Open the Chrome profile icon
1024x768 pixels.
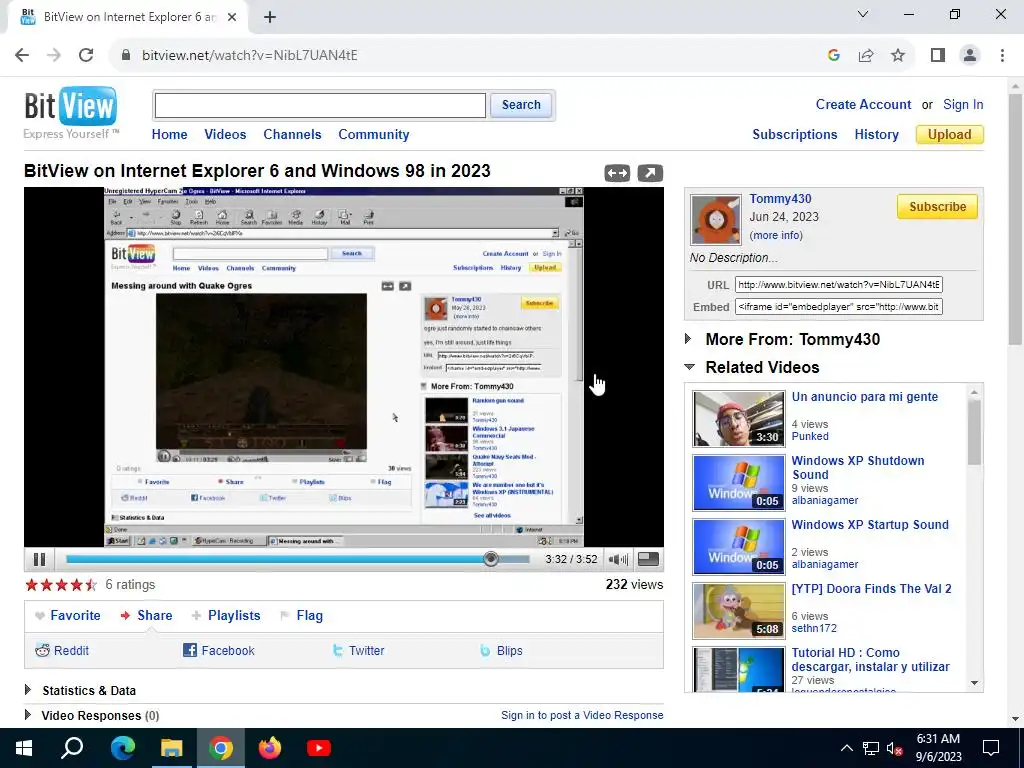[970, 56]
